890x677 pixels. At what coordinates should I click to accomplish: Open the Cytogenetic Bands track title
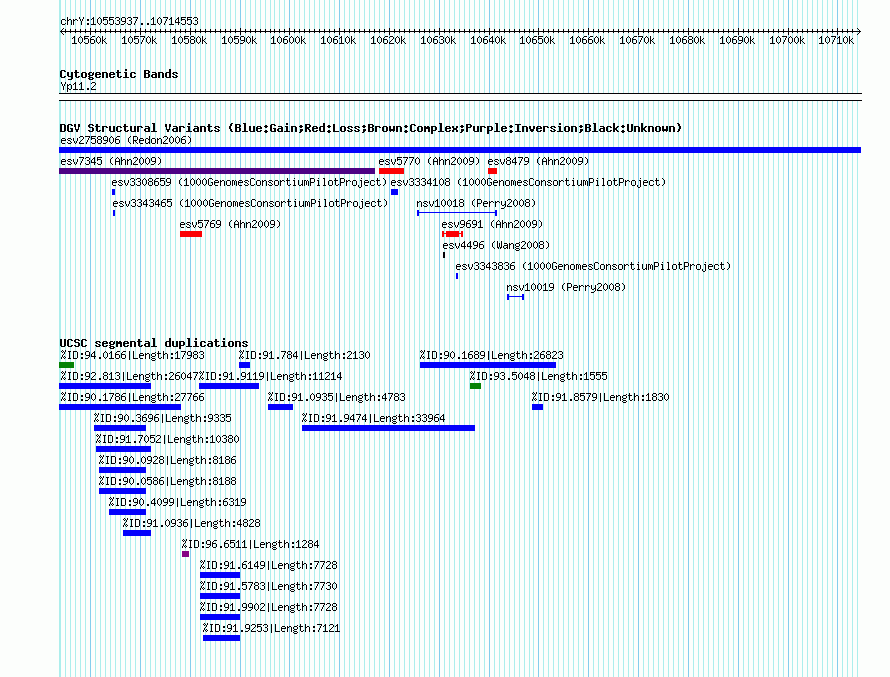point(119,74)
